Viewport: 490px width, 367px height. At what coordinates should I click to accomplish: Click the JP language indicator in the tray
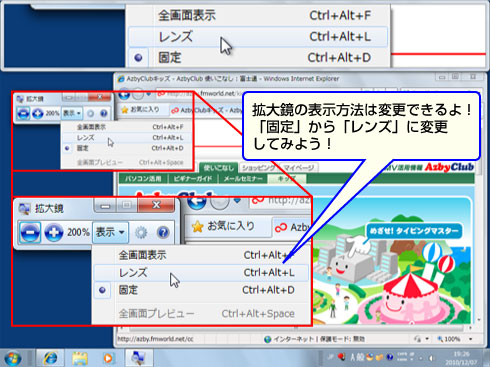click(x=330, y=357)
